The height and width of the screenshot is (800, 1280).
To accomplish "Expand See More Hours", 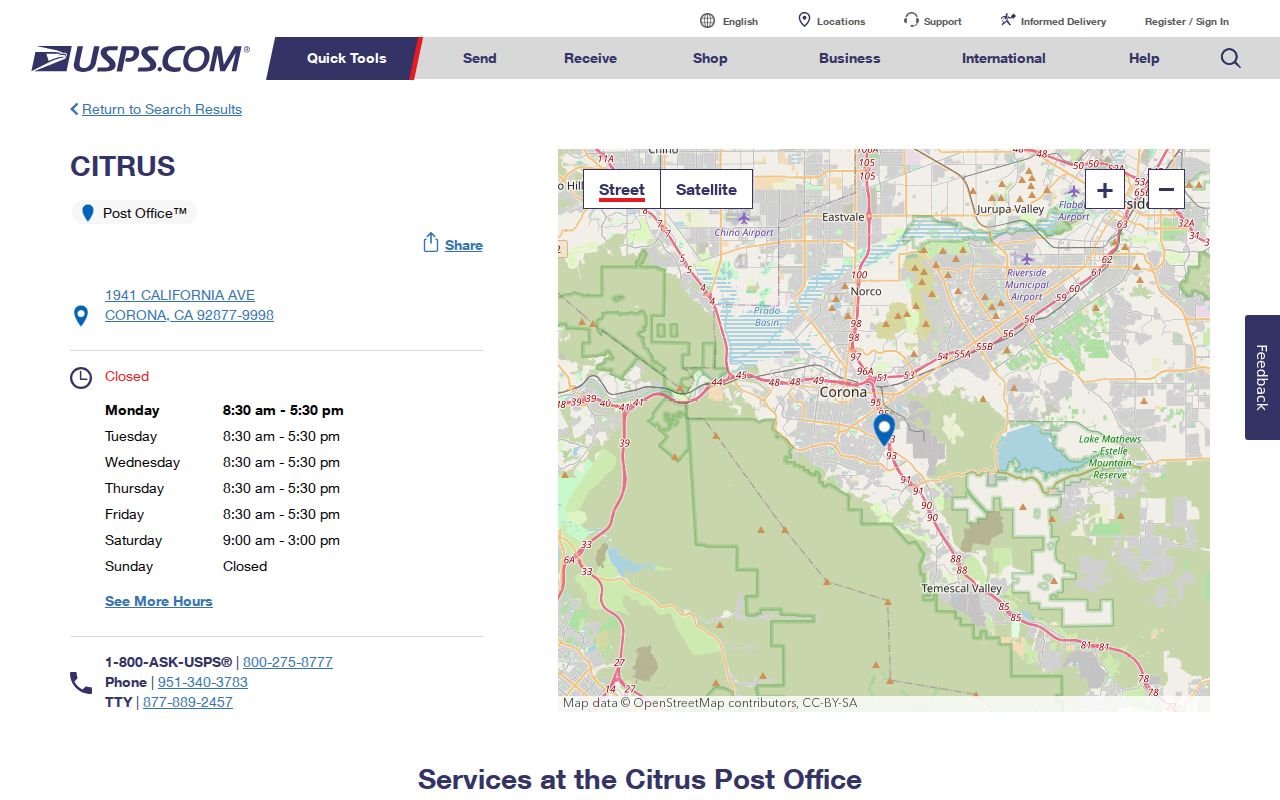I will point(159,601).
